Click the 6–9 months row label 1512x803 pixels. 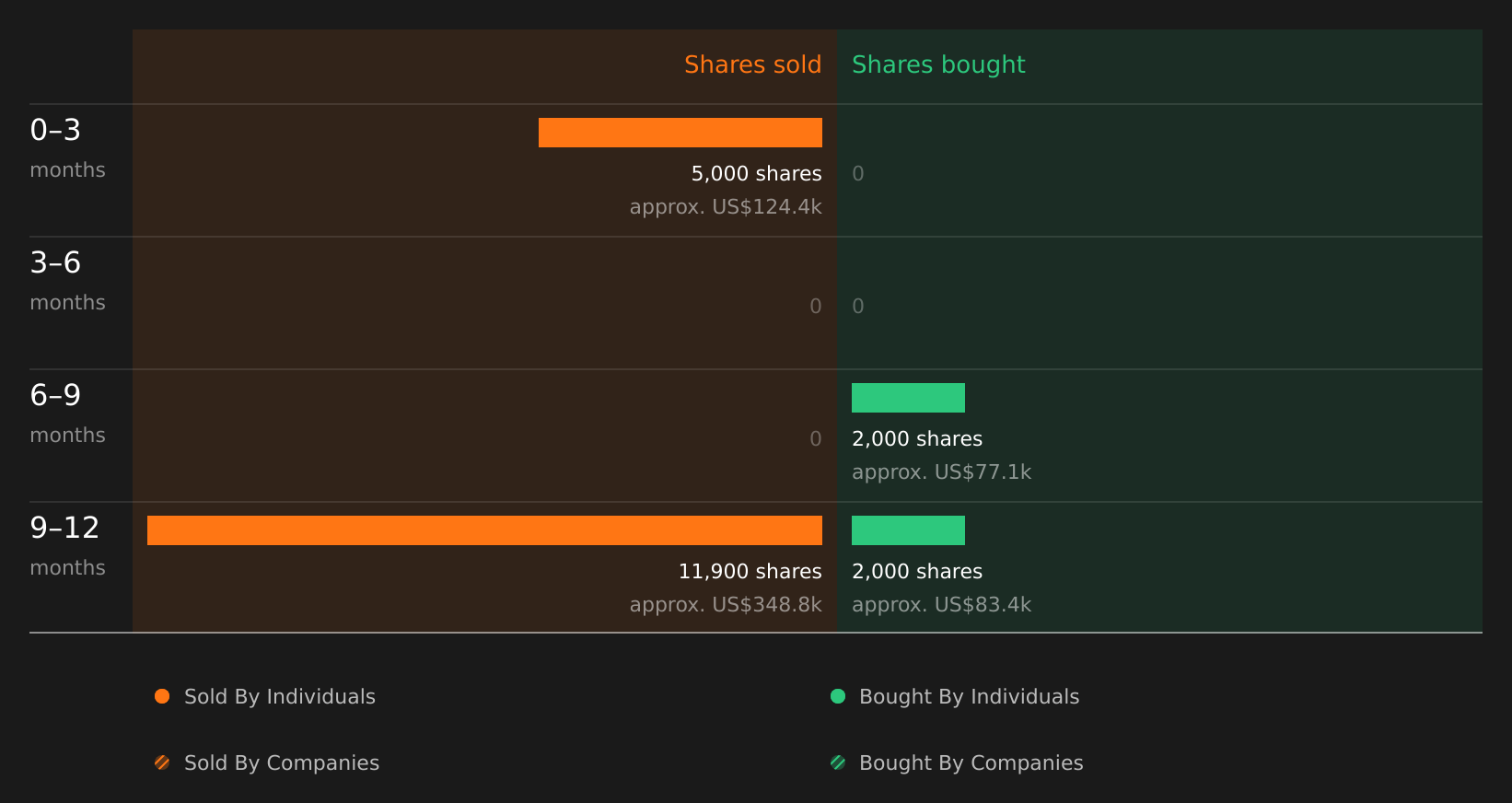pos(67,413)
